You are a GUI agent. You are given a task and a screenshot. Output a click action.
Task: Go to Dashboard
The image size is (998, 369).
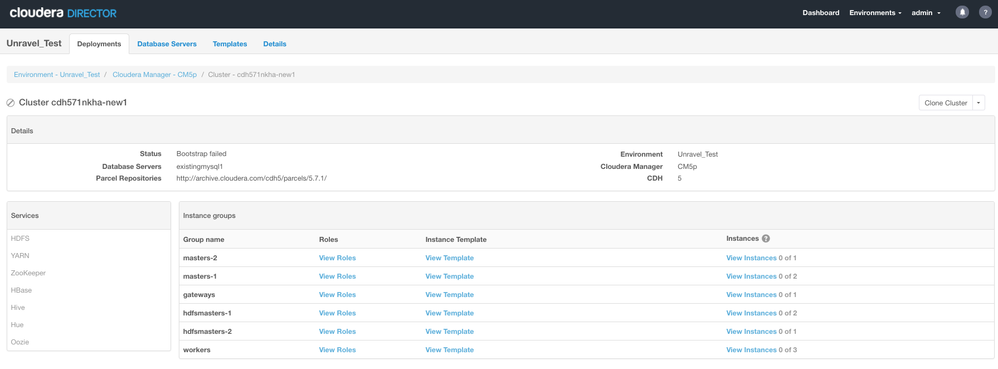(x=820, y=13)
